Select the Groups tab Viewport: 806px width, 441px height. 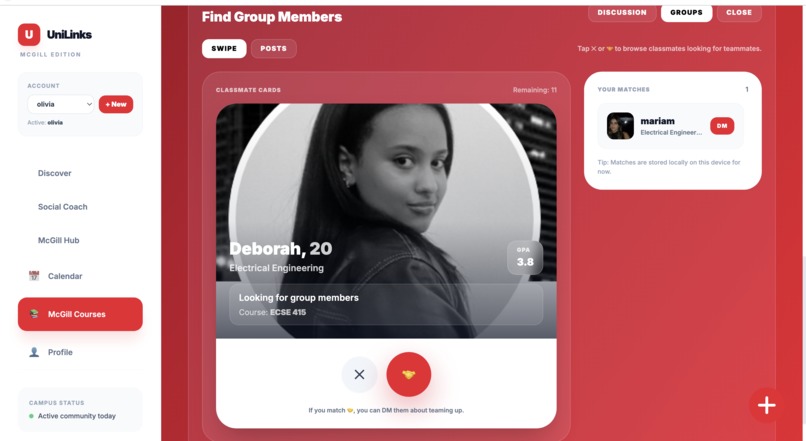click(x=686, y=12)
